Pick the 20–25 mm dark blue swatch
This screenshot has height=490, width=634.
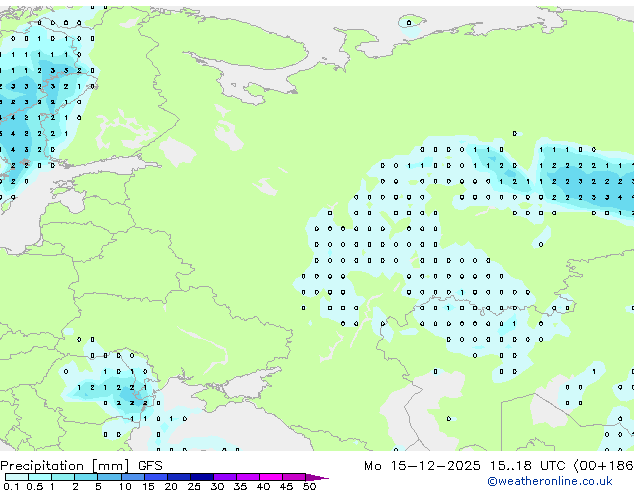(x=178, y=477)
